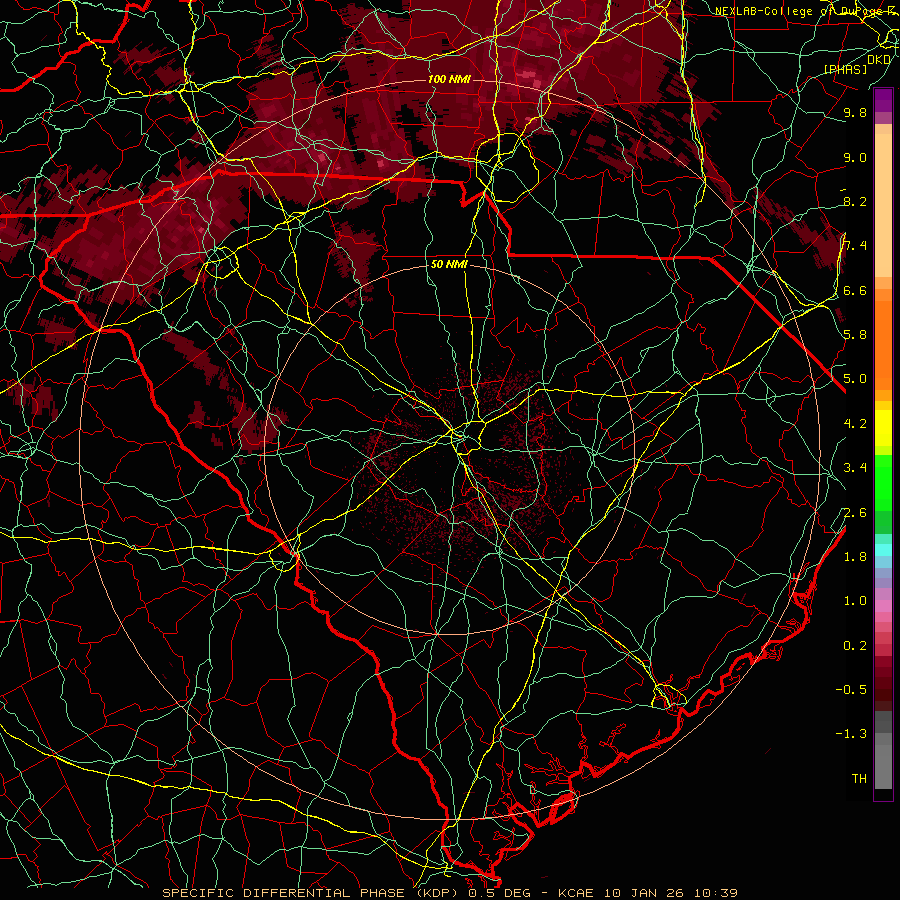Select the 2.6 legend value
This screenshot has width=900, height=900.
coord(855,513)
